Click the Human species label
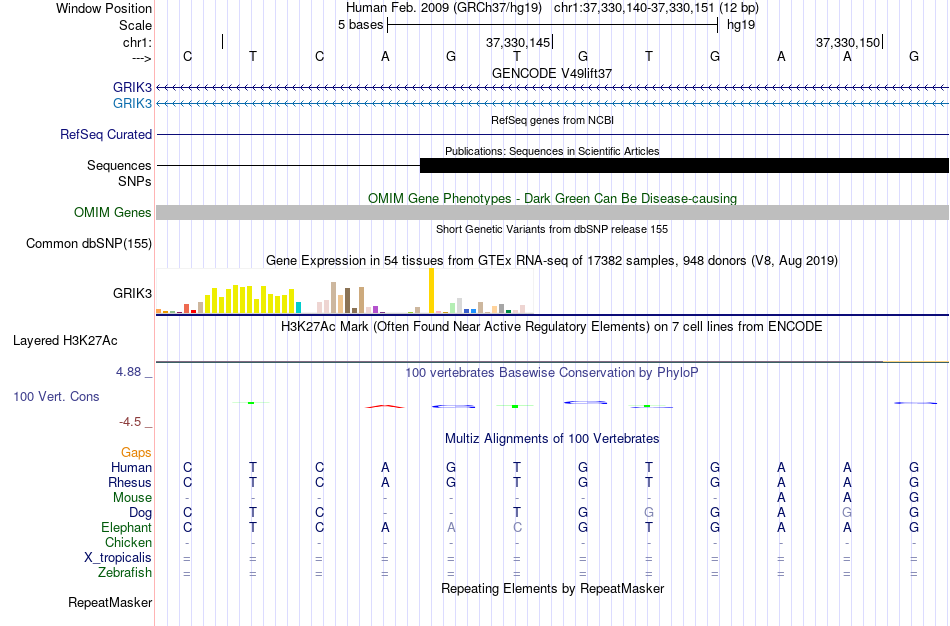The height and width of the screenshot is (626, 950). pyautogui.click(x=131, y=467)
